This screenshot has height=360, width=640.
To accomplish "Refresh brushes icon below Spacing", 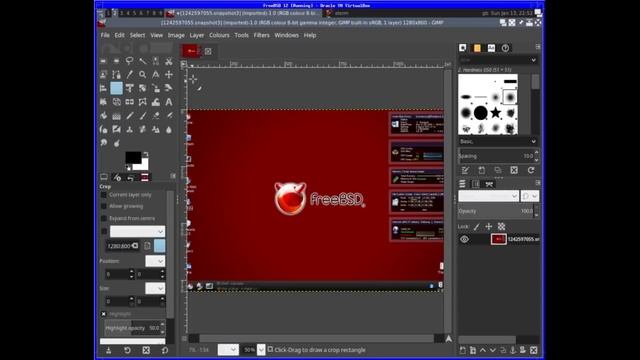I will tap(531, 170).
